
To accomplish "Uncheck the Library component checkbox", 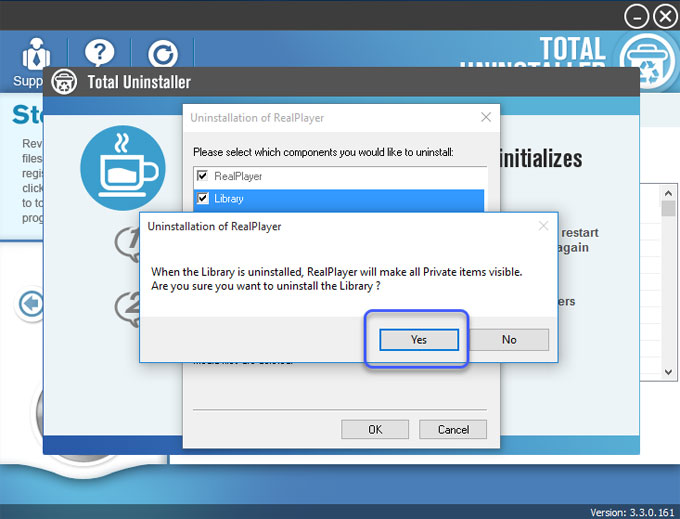I will point(203,199).
